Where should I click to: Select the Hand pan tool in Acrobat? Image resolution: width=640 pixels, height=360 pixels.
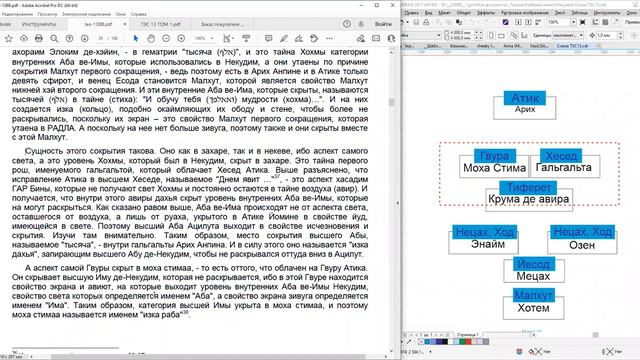pyautogui.click(x=151, y=38)
